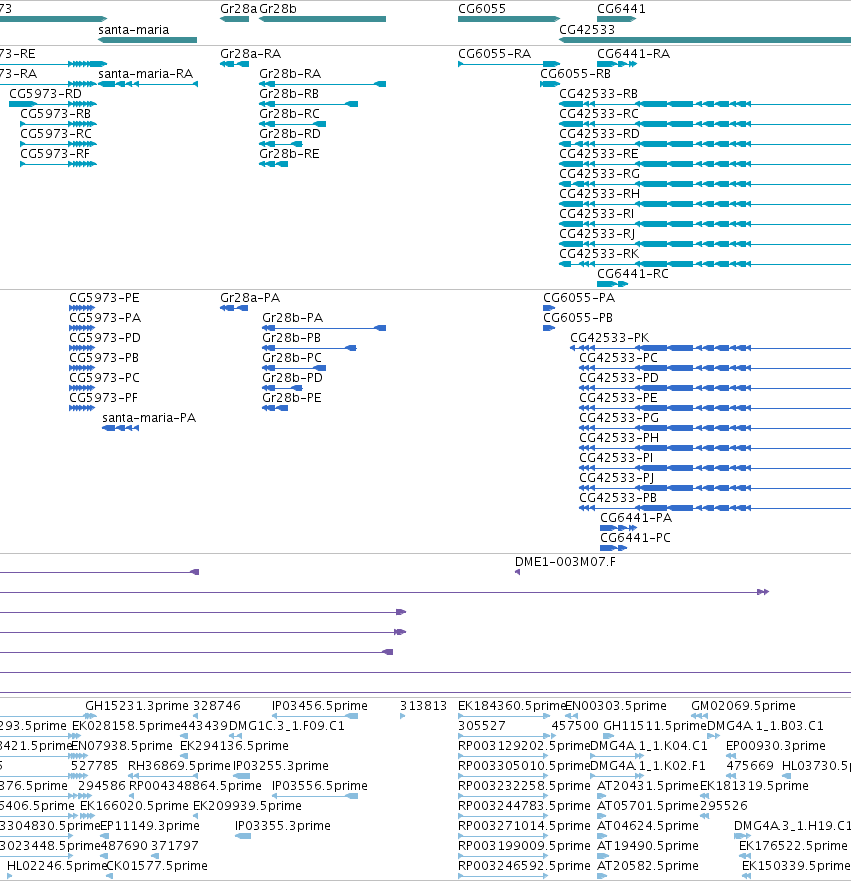Click protein CG6055-PA label
The height and width of the screenshot is (881, 851).
coord(579,298)
